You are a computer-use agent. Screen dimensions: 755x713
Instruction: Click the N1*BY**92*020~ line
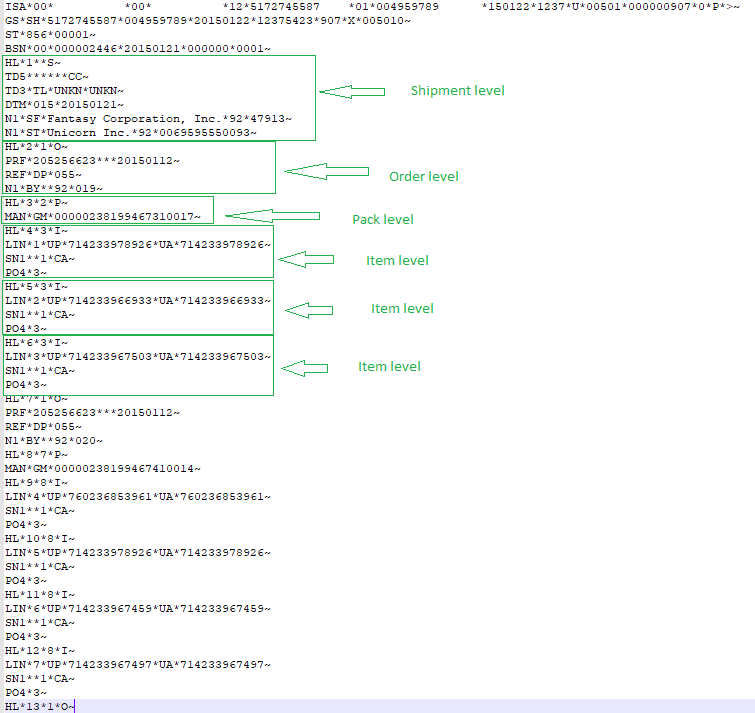53,441
